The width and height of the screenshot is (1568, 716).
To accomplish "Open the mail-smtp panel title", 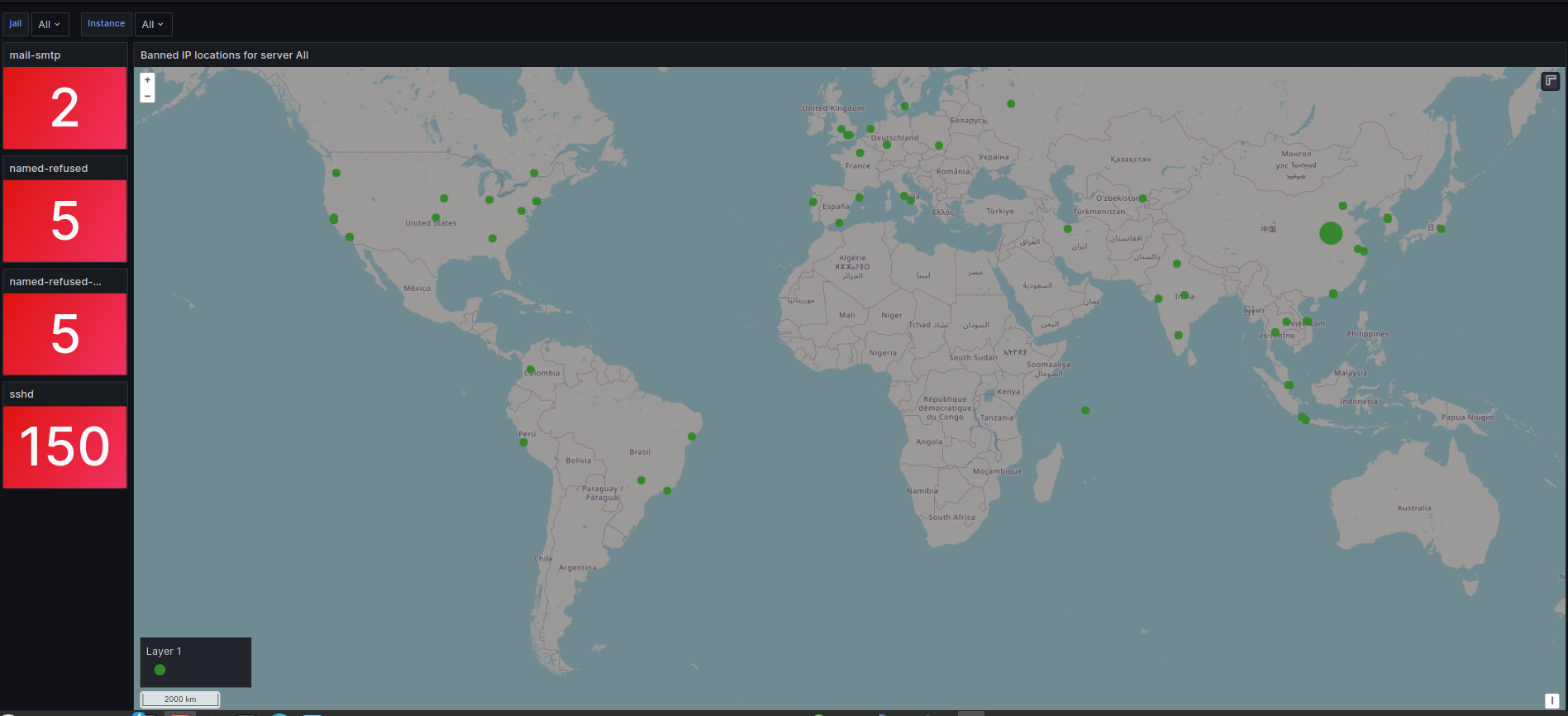I will point(35,55).
